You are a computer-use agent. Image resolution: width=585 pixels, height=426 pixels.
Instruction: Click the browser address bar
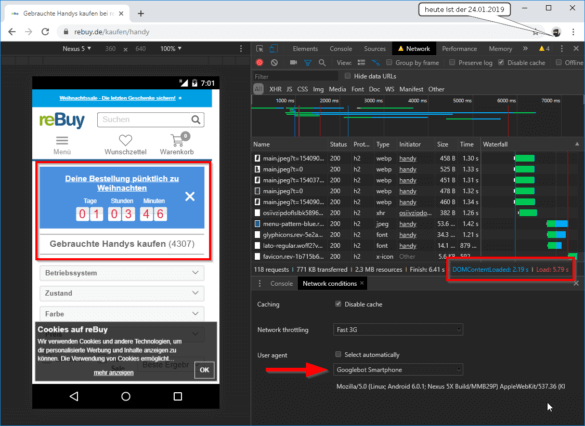coord(295,32)
